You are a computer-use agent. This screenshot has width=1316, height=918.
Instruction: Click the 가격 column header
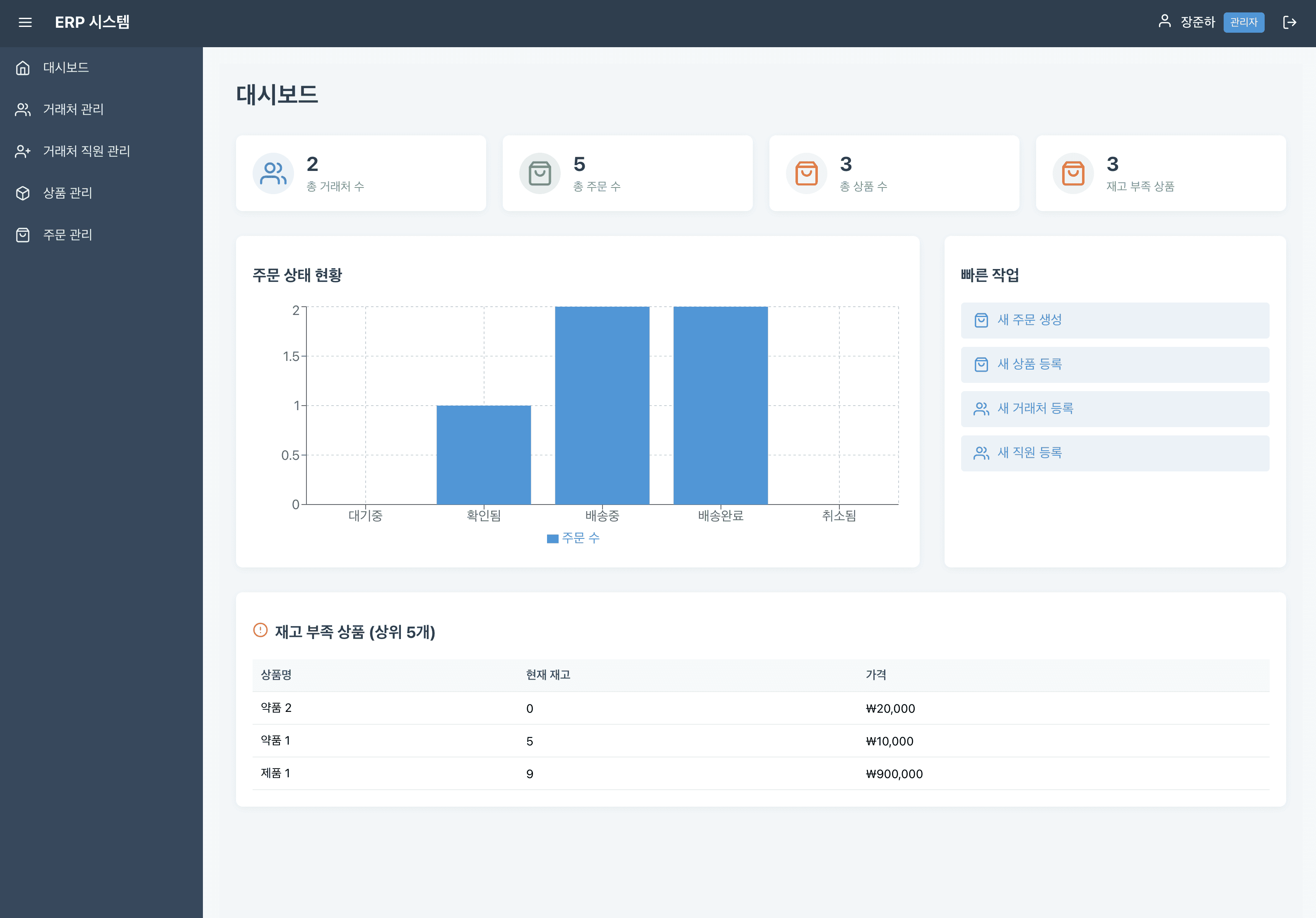pyautogui.click(x=876, y=675)
